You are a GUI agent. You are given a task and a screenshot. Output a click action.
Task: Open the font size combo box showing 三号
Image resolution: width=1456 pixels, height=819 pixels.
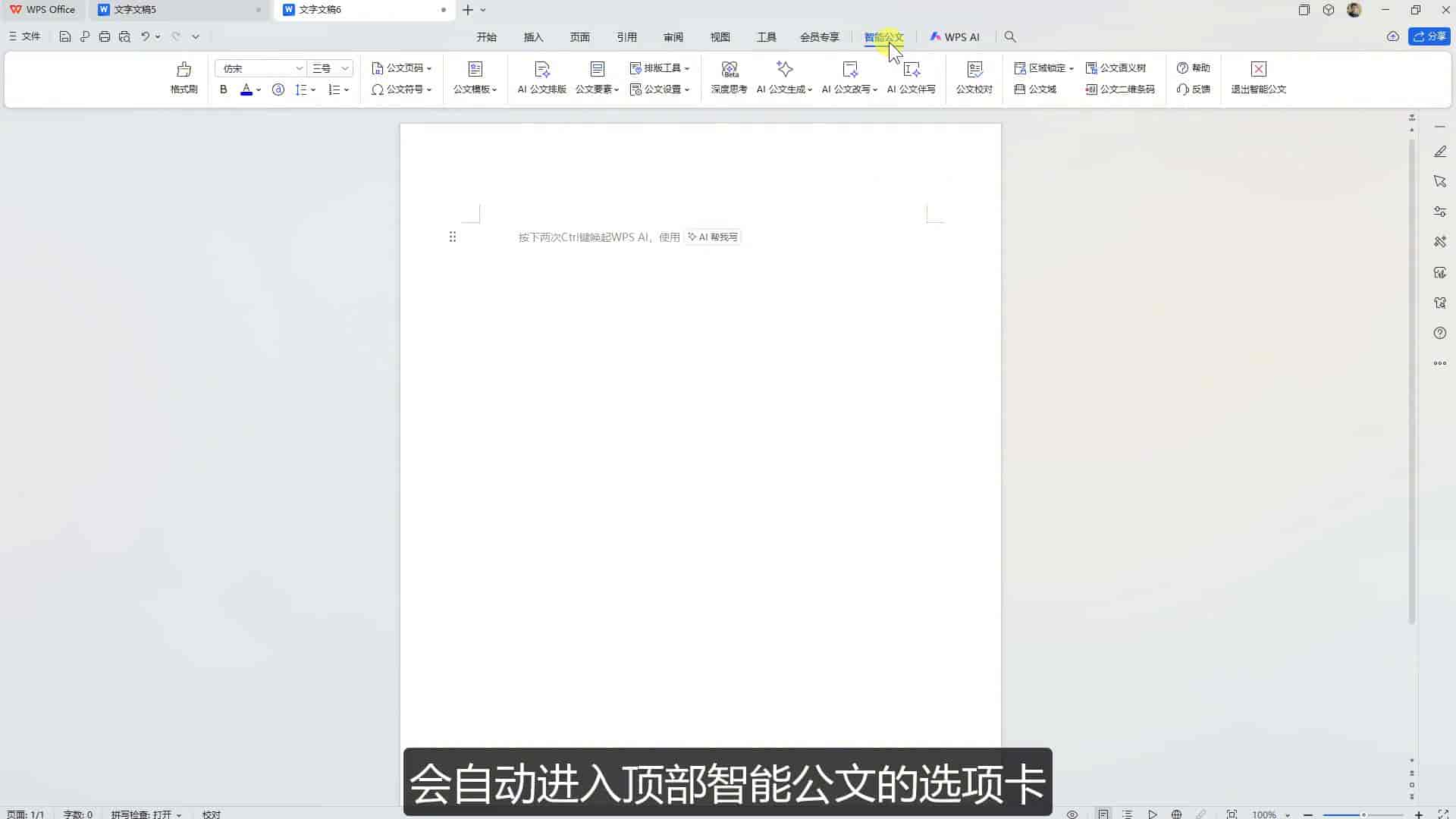[x=330, y=68]
